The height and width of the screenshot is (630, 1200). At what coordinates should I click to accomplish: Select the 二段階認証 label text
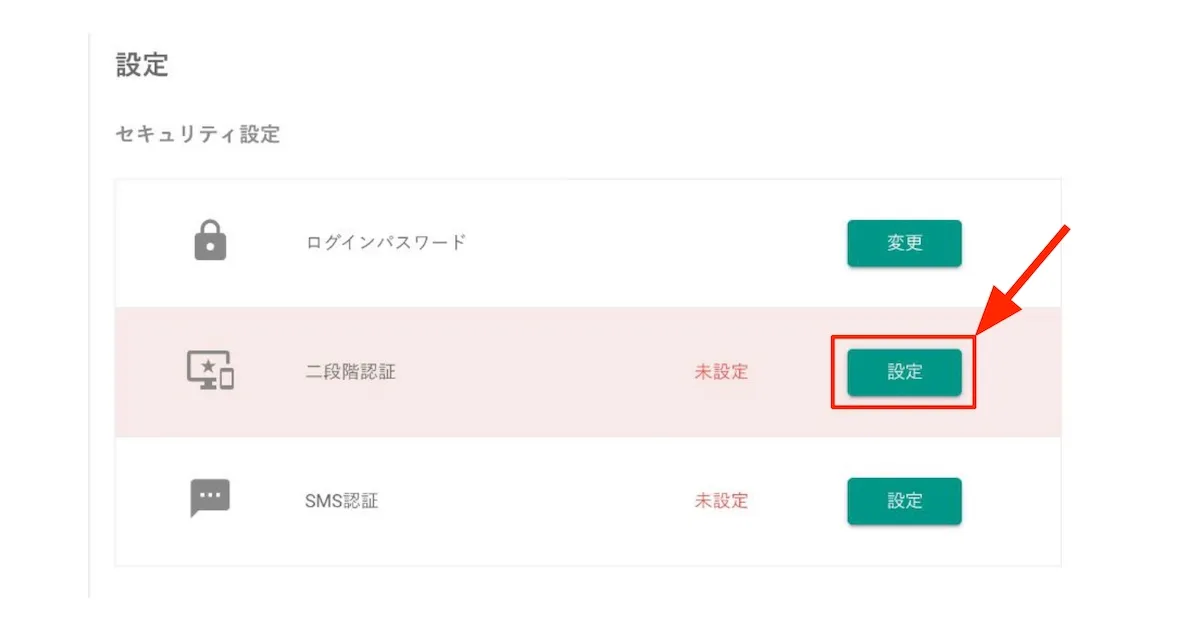(350, 372)
